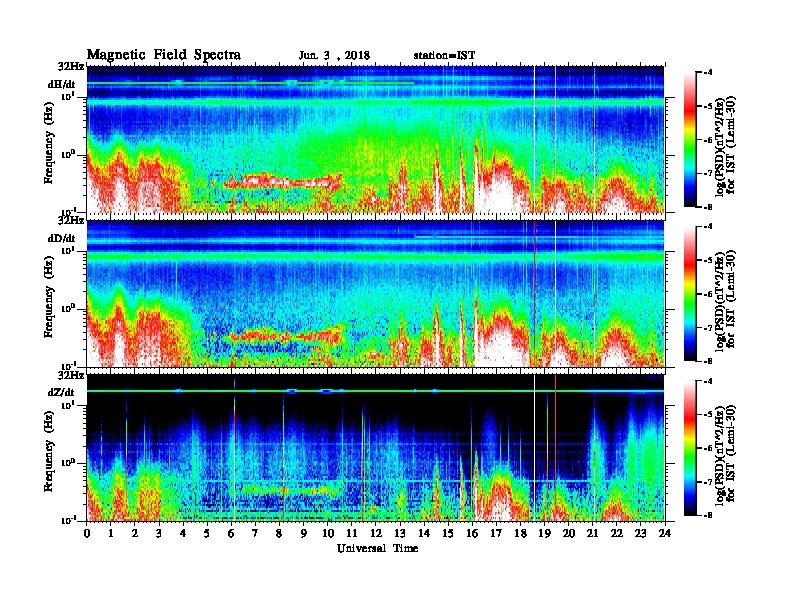Viewport: 792px width, 612px height.
Task: Click the 'dD/dt' panel label
Action: [x=62, y=238]
